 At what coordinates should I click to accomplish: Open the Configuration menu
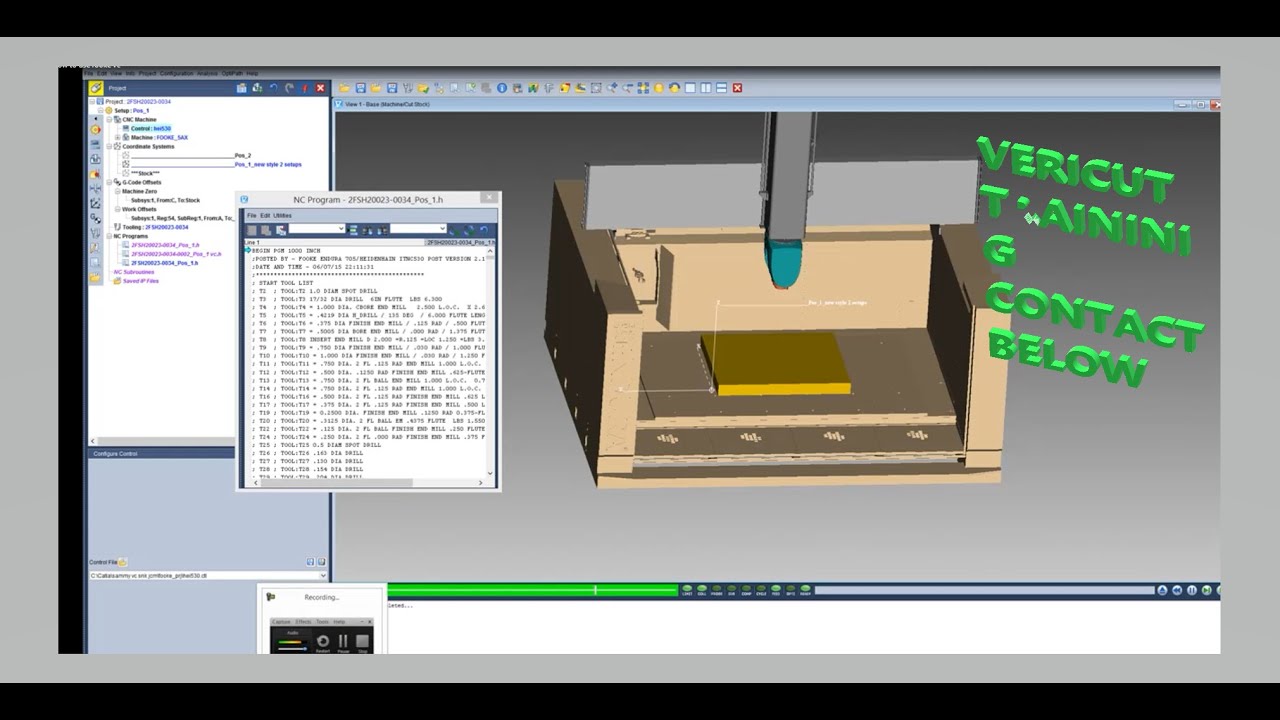(x=176, y=73)
